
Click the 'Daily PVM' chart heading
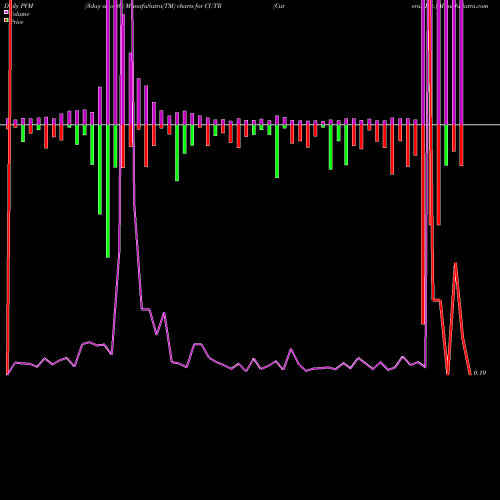[19, 6]
